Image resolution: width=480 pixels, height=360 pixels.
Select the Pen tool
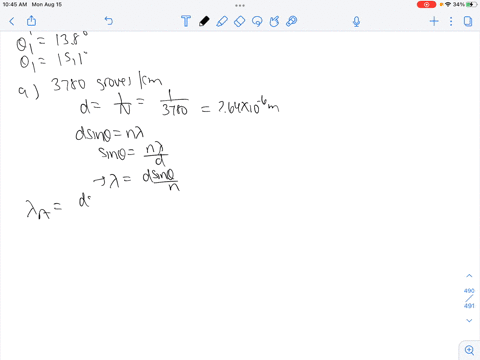204,21
